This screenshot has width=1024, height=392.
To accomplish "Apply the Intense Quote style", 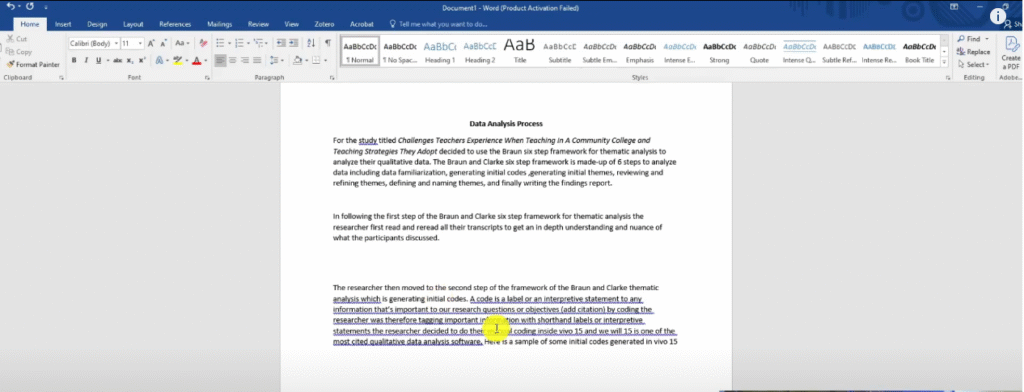I will 799,52.
